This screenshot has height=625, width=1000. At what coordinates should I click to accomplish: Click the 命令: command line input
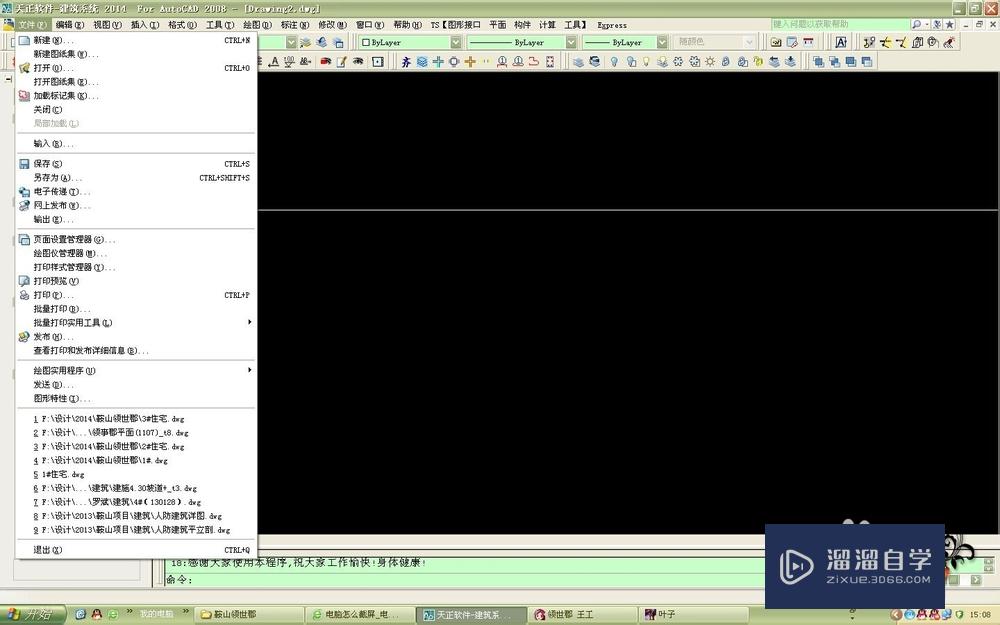click(x=464, y=579)
